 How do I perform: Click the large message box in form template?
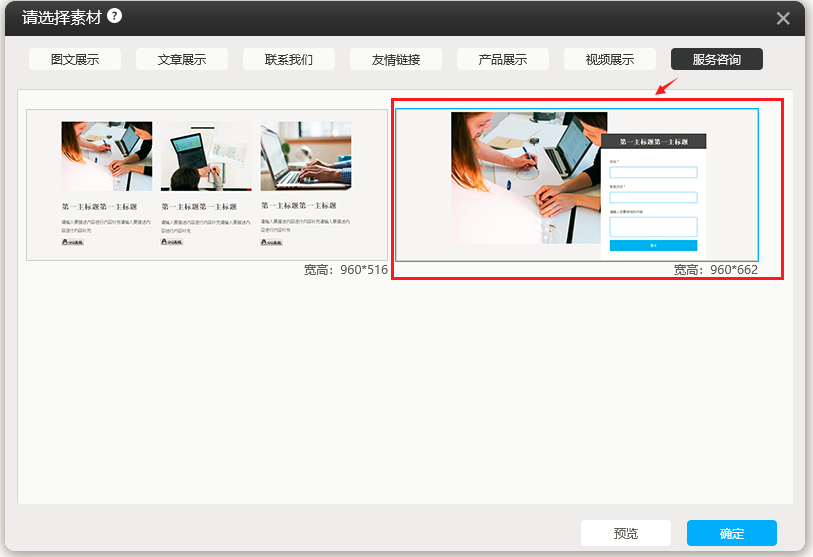pos(653,226)
